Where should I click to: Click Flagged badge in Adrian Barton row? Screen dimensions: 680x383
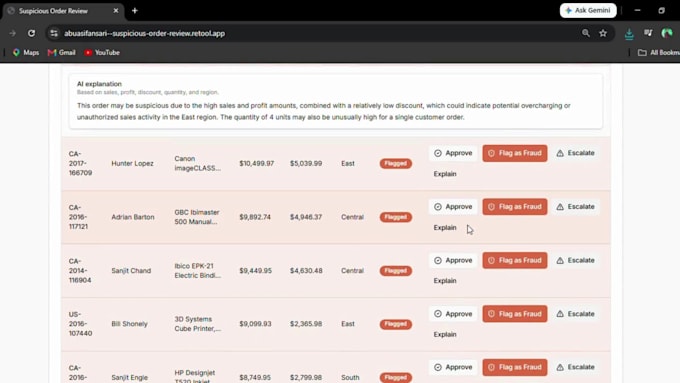tap(396, 217)
